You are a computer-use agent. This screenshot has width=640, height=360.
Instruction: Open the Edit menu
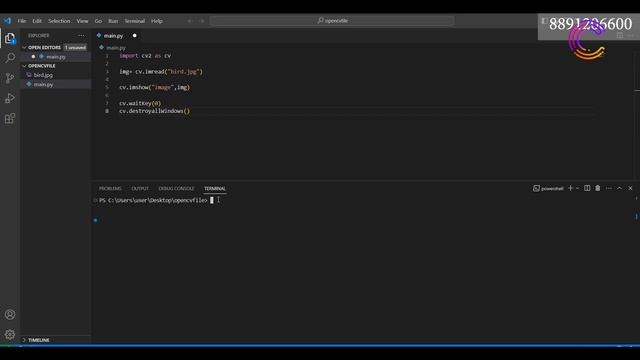click(37, 21)
